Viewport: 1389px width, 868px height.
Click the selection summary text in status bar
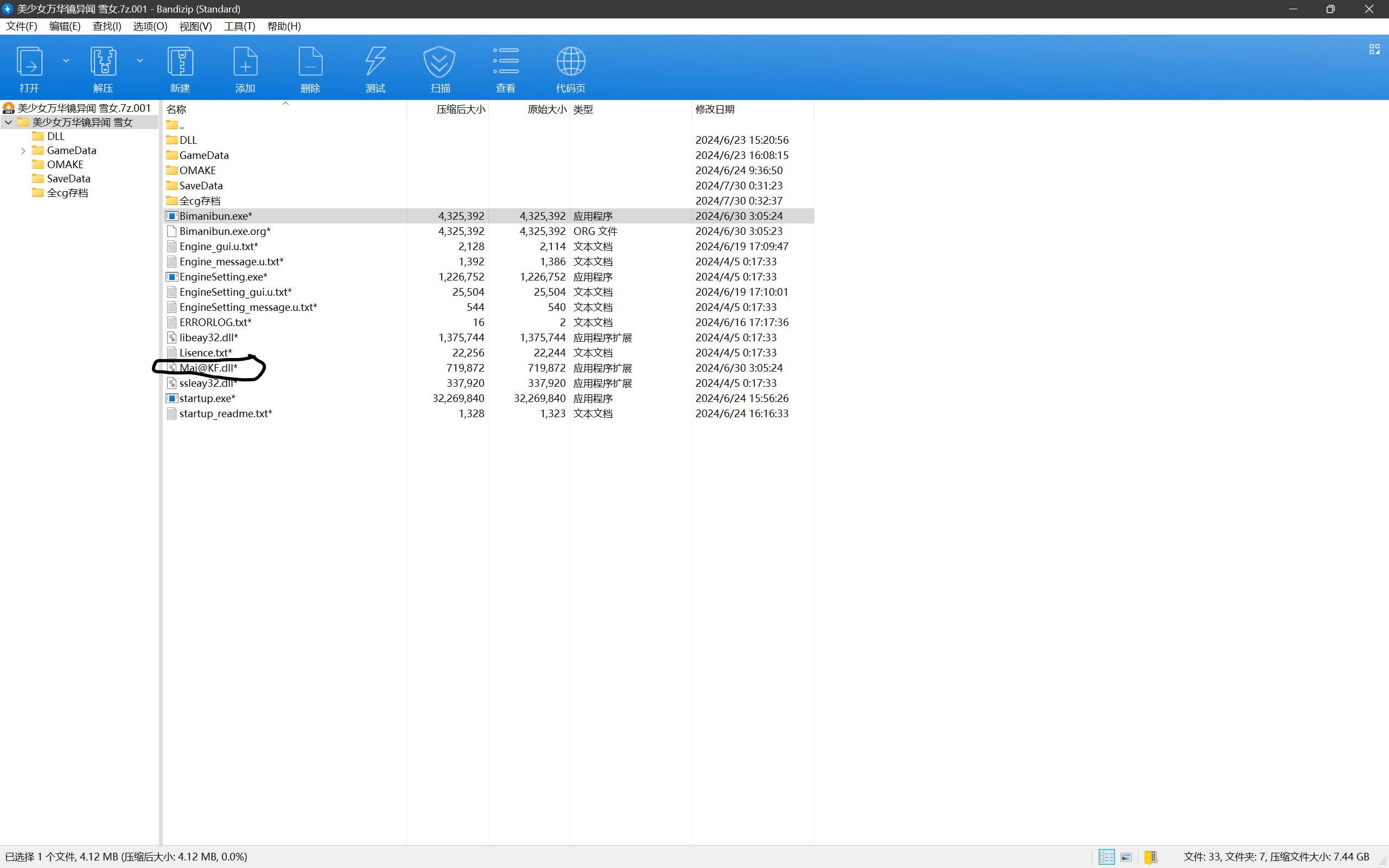click(x=126, y=857)
